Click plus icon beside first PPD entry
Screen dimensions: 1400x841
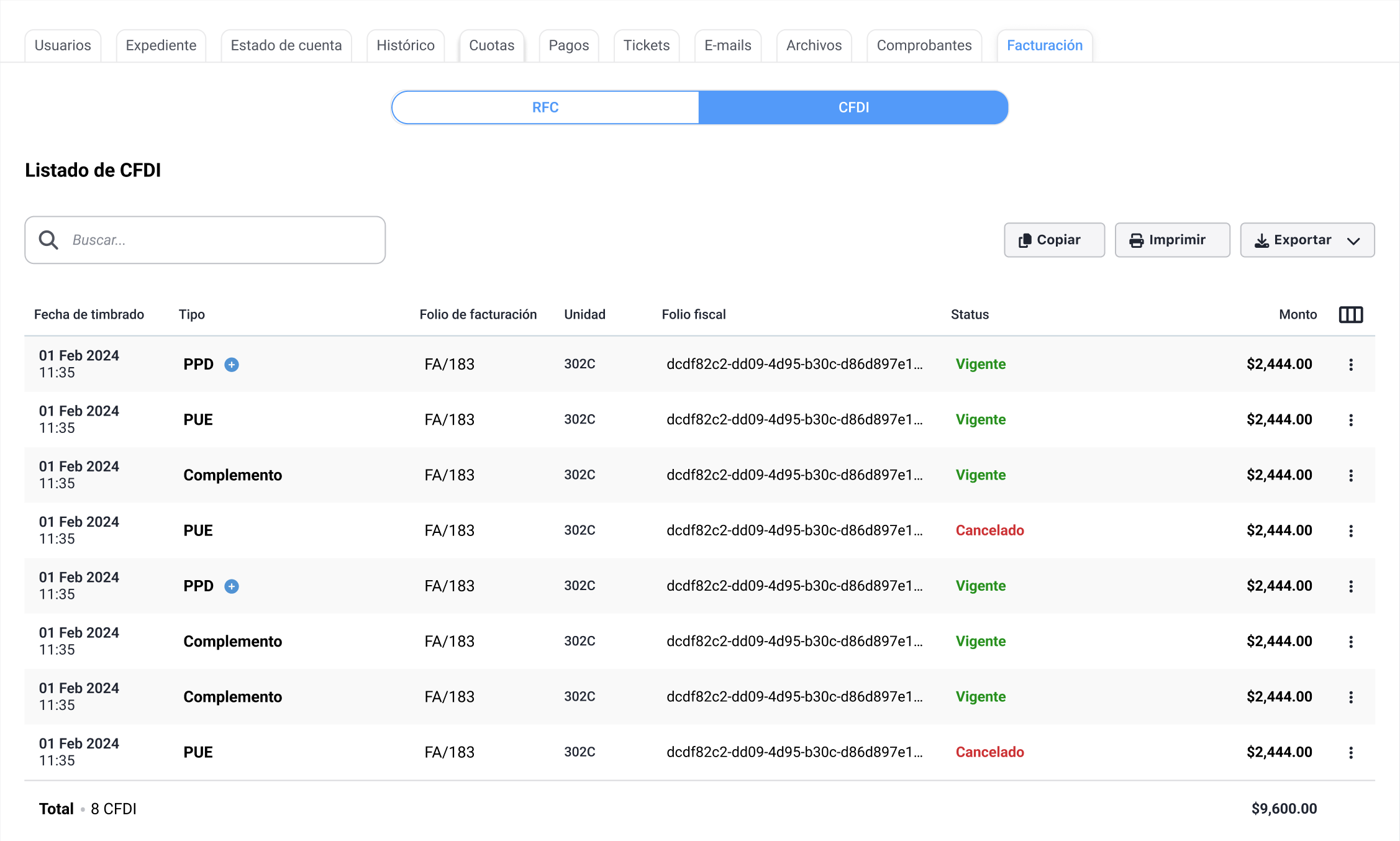click(x=232, y=365)
